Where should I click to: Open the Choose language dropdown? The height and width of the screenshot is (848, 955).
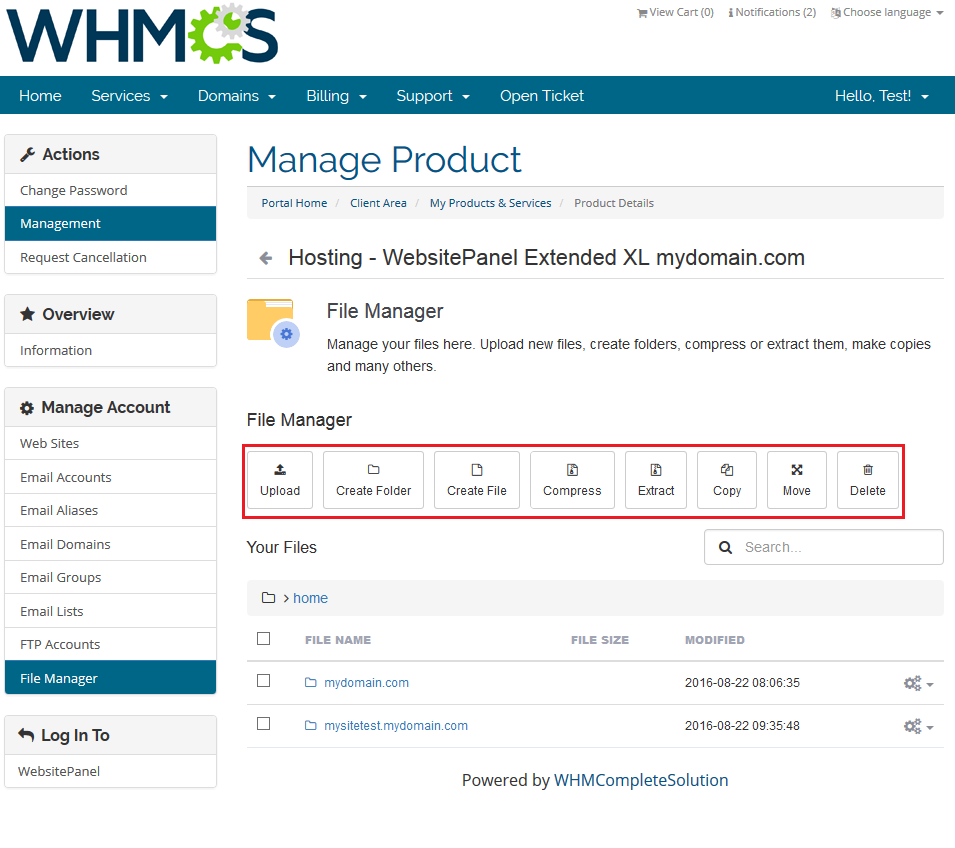click(x=887, y=12)
